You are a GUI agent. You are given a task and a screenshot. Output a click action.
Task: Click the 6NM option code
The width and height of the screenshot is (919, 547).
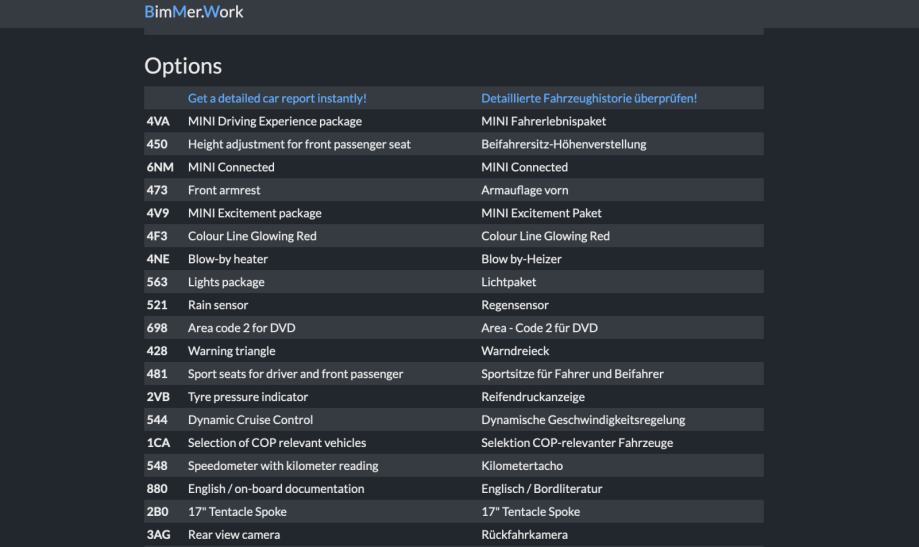coord(160,167)
